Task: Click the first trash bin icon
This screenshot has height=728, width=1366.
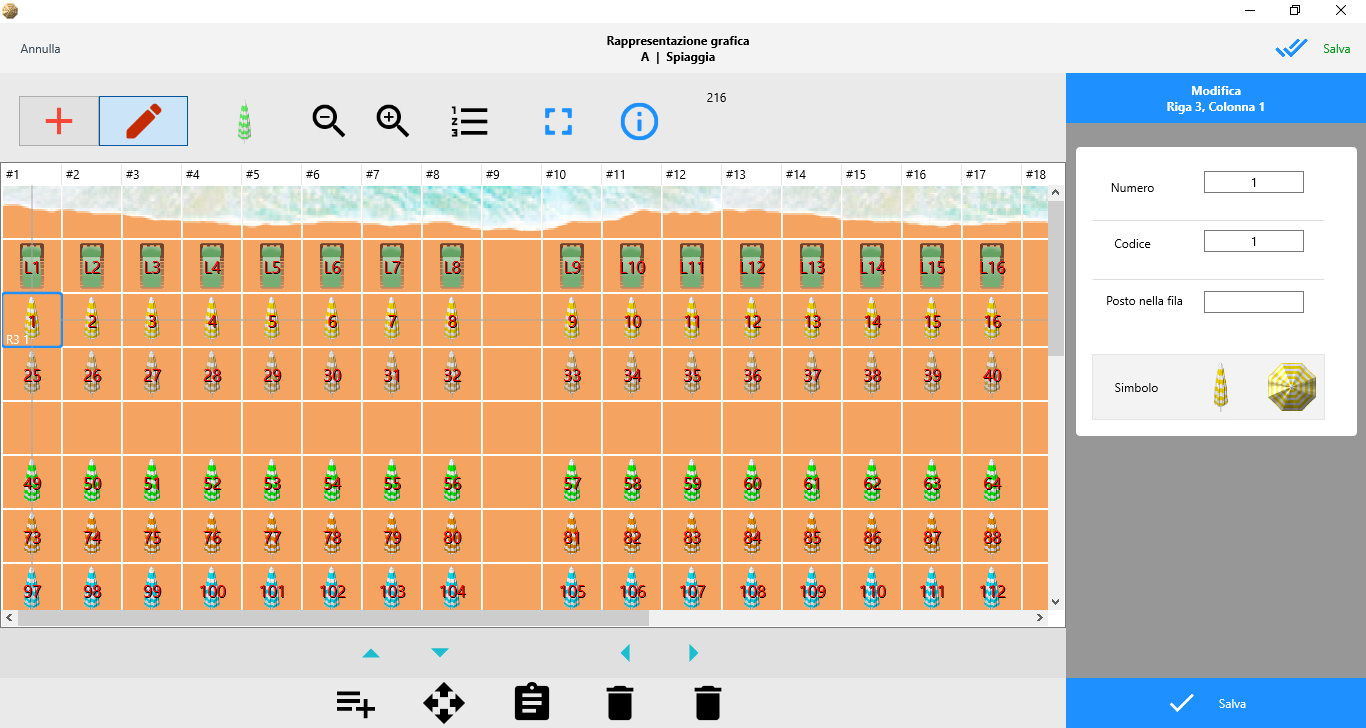Action: pos(620,702)
